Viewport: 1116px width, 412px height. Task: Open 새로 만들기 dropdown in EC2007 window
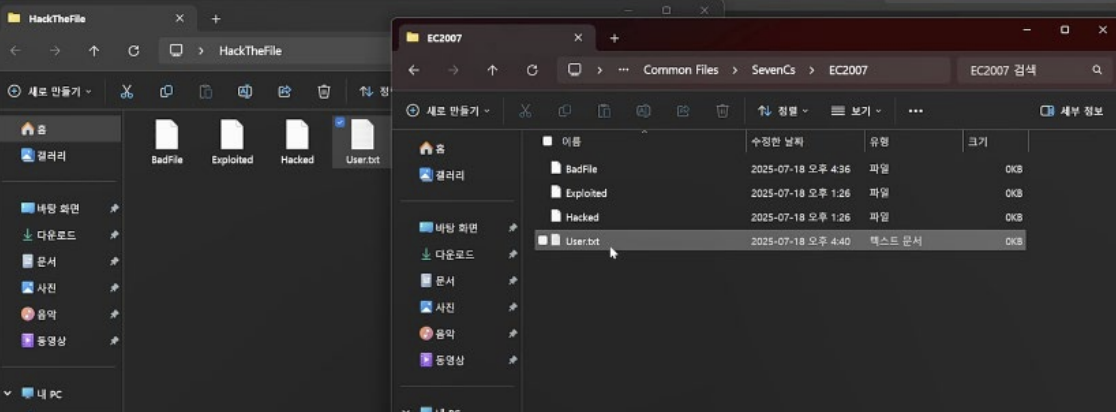tap(448, 111)
